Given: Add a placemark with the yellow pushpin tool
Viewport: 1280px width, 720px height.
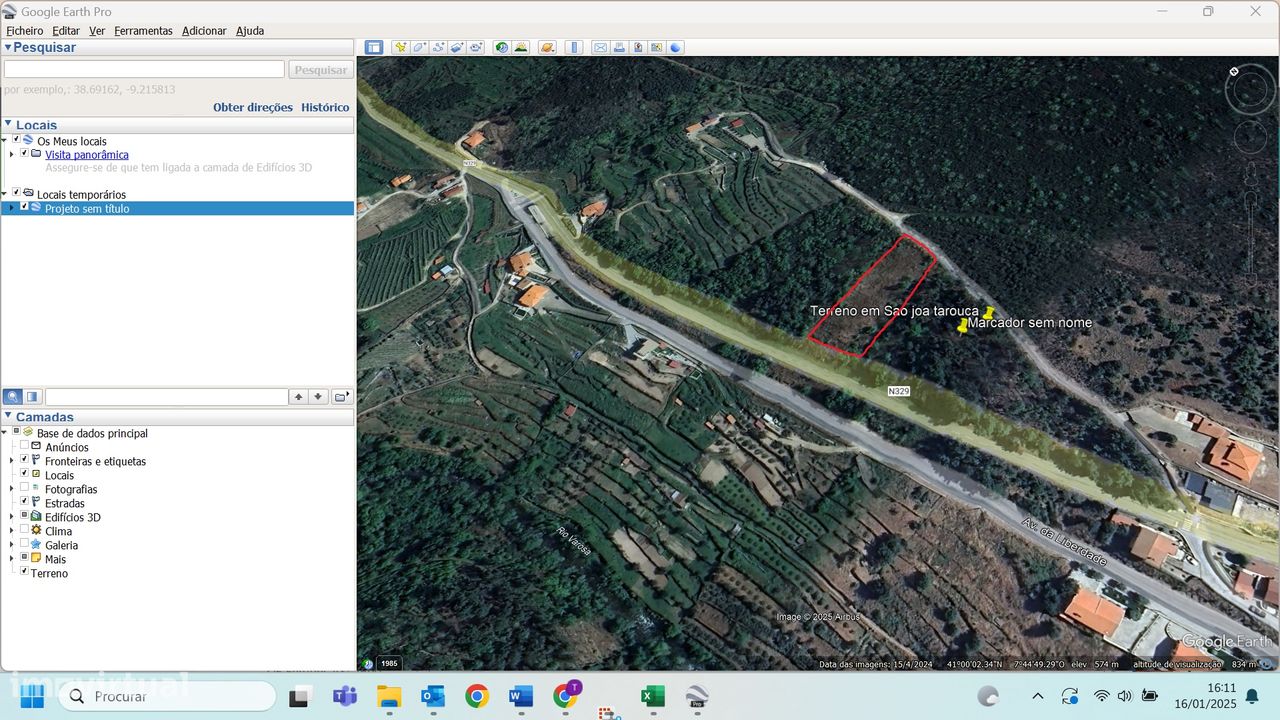Looking at the screenshot, I should pos(401,47).
